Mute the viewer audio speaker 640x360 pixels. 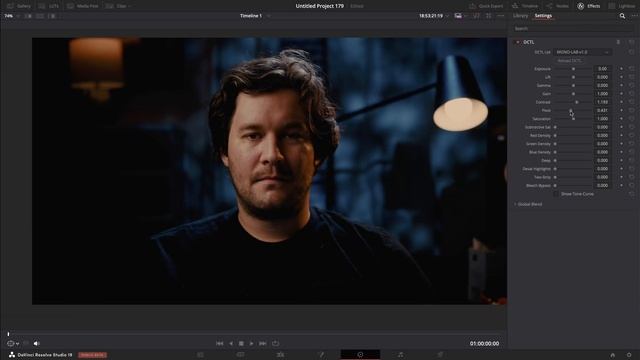coord(36,344)
